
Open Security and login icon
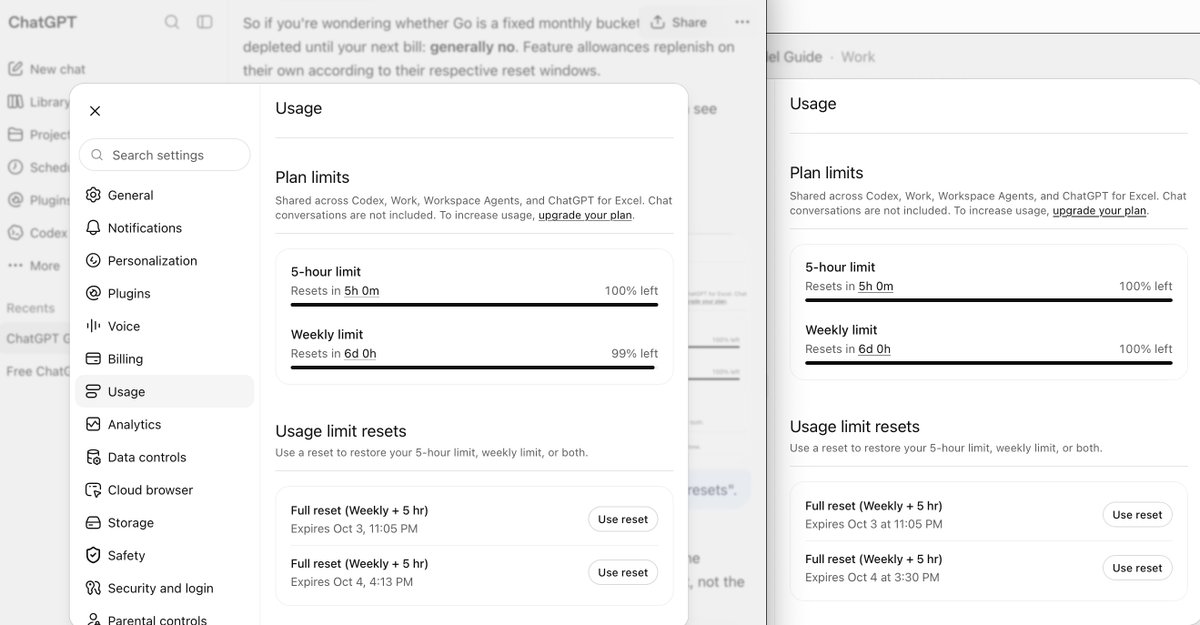[x=93, y=588]
